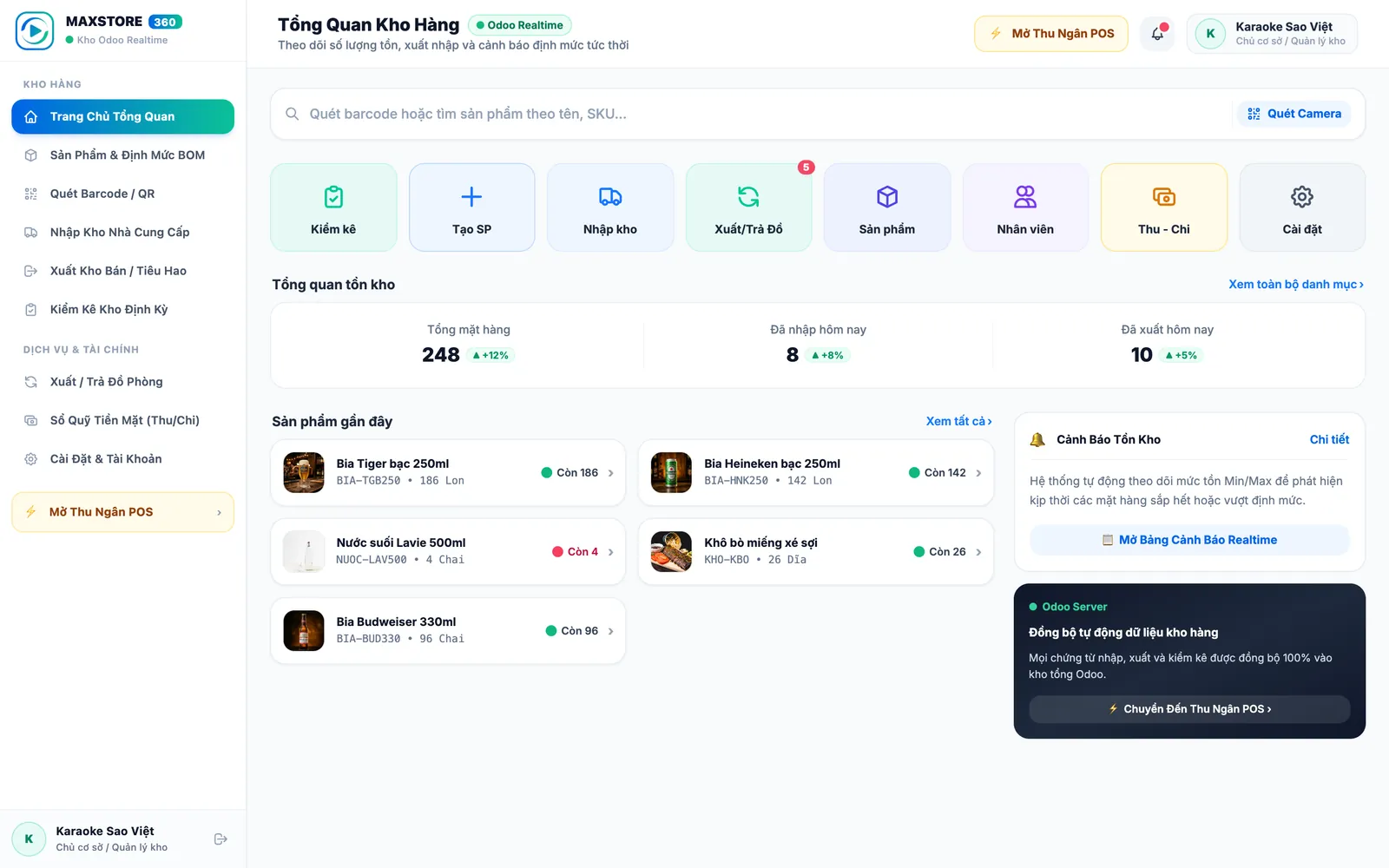Open Cài đặt gear tile
Screen dimensions: 1389x868
coord(1302,207)
